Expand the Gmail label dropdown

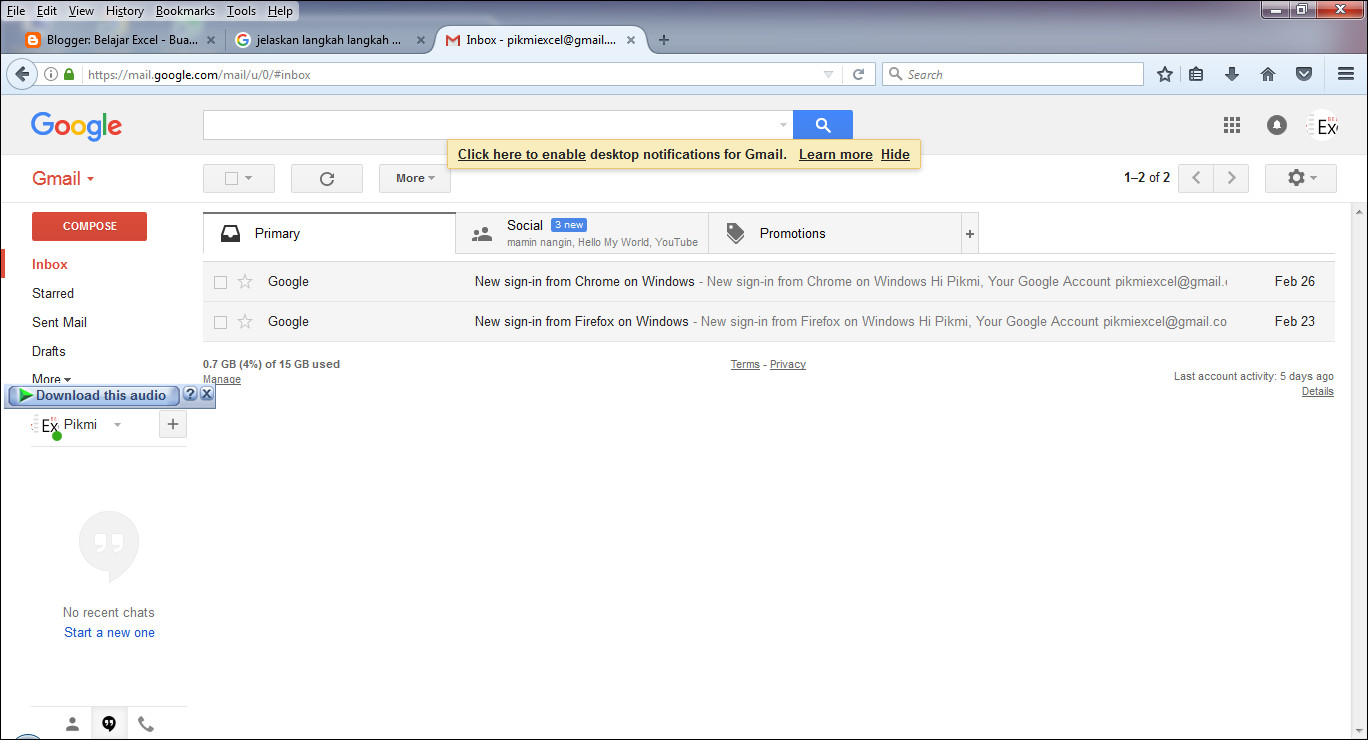(87, 178)
